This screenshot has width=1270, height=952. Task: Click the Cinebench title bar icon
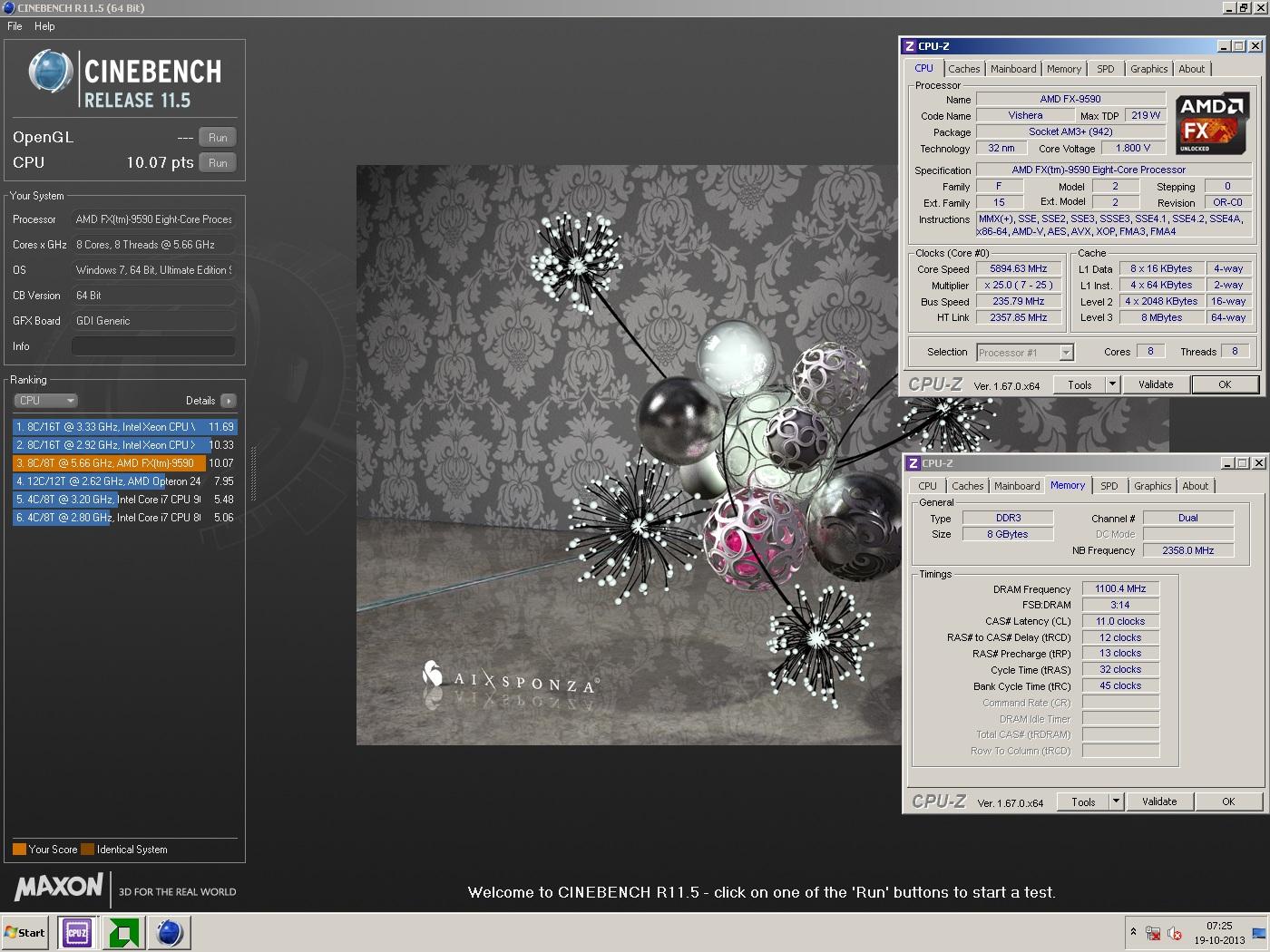coord(8,7)
